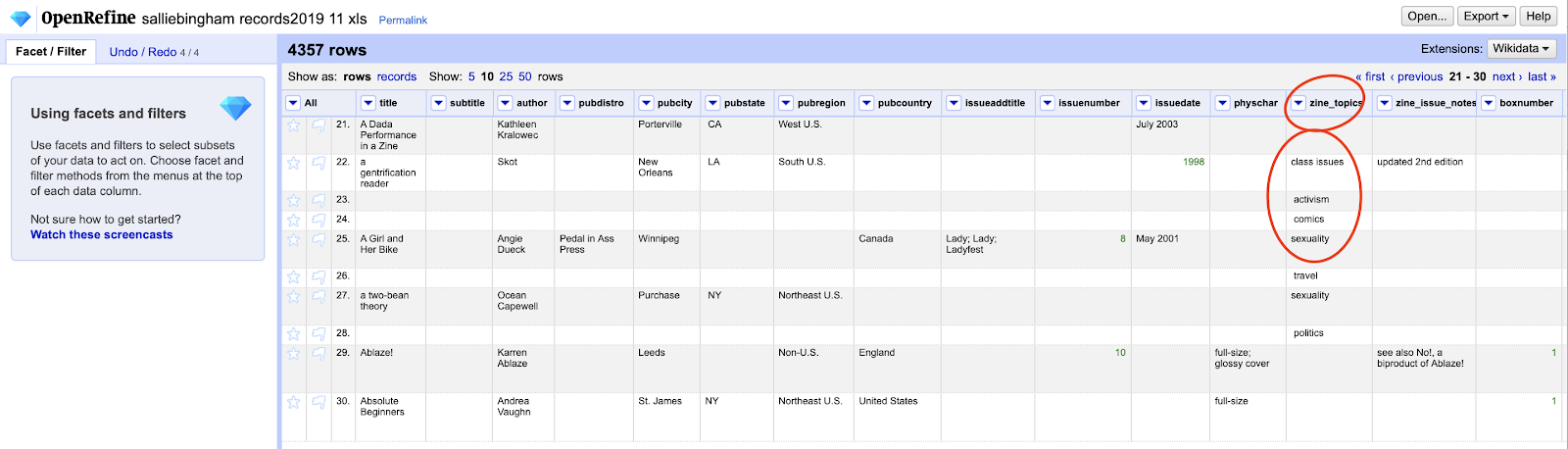The image size is (1568, 449).
Task: Go to the previous page
Action: [1416, 76]
